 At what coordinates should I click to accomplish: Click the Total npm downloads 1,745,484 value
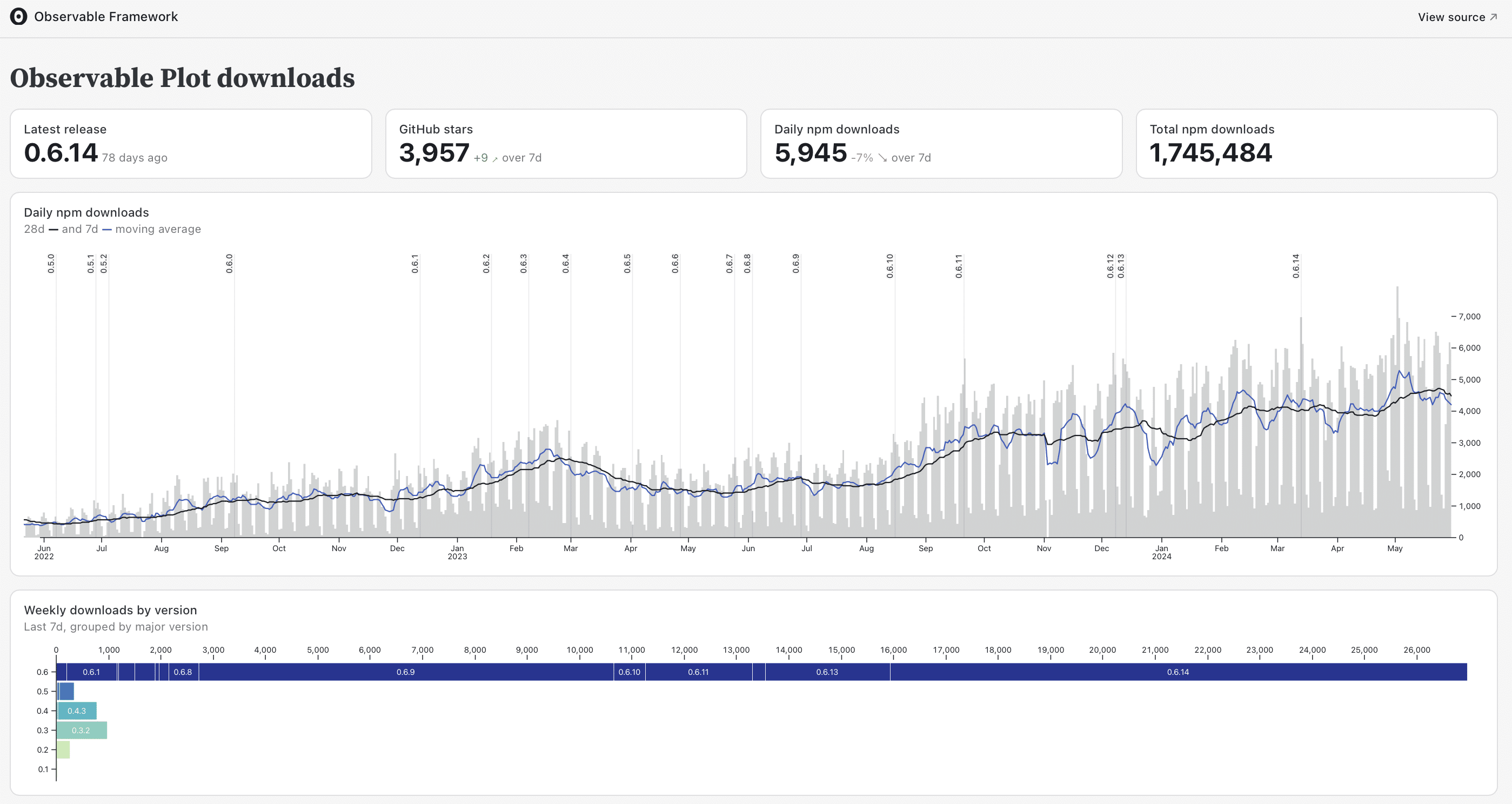coord(1210,152)
